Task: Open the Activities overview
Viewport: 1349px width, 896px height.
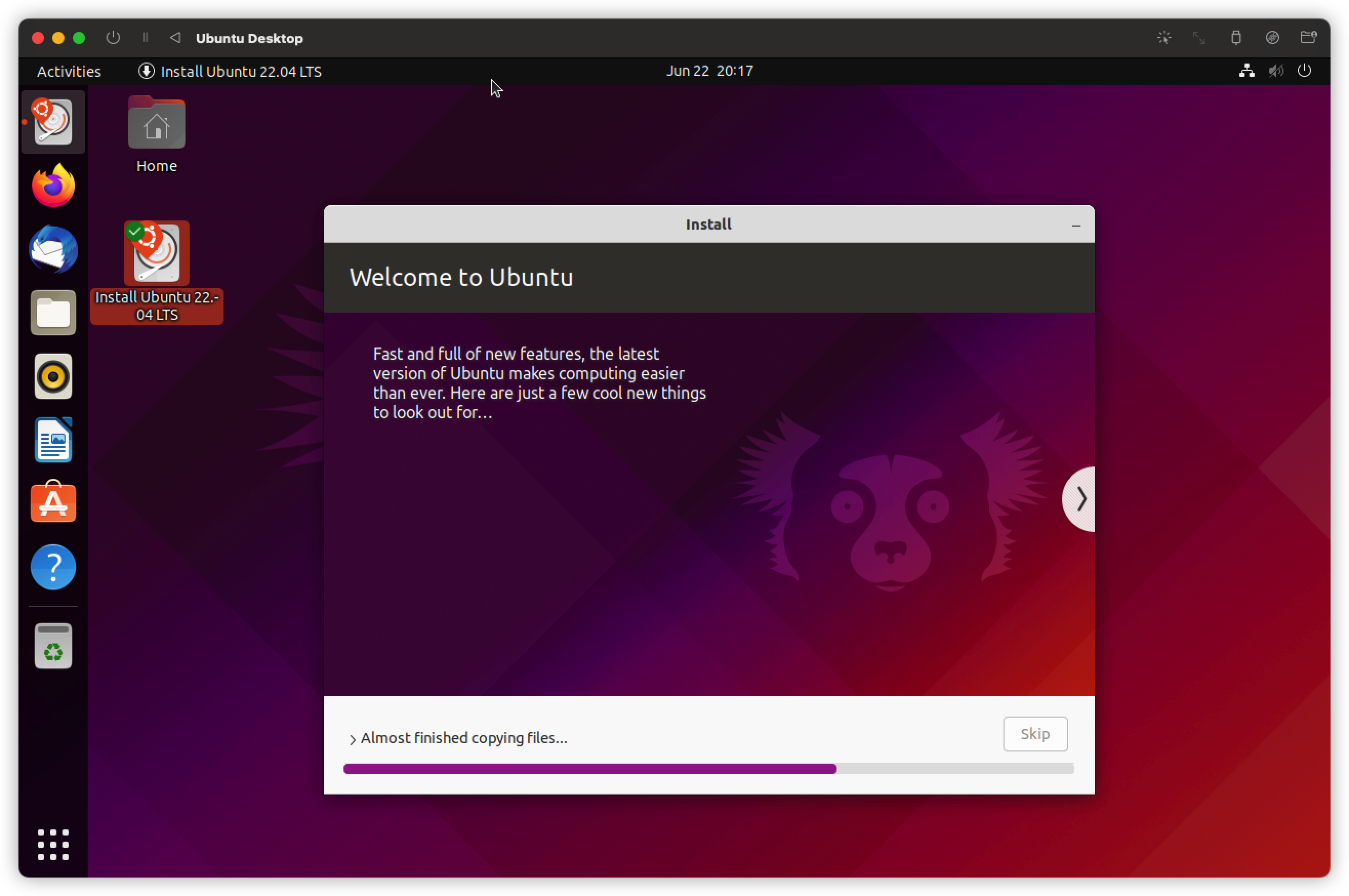Action: click(69, 71)
